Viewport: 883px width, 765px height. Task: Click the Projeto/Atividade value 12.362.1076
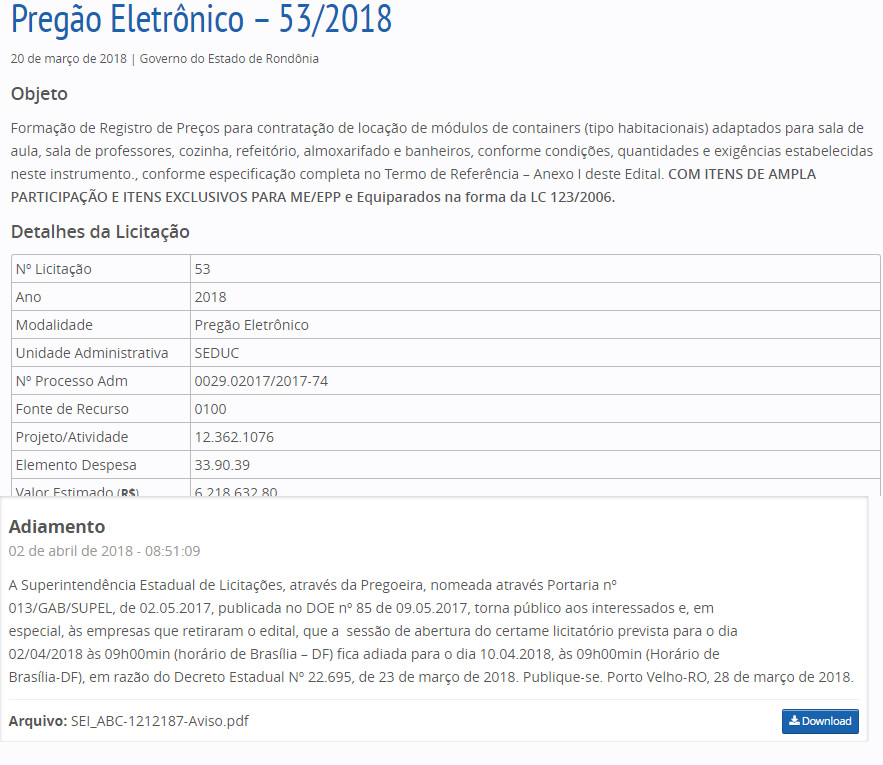[x=234, y=437]
